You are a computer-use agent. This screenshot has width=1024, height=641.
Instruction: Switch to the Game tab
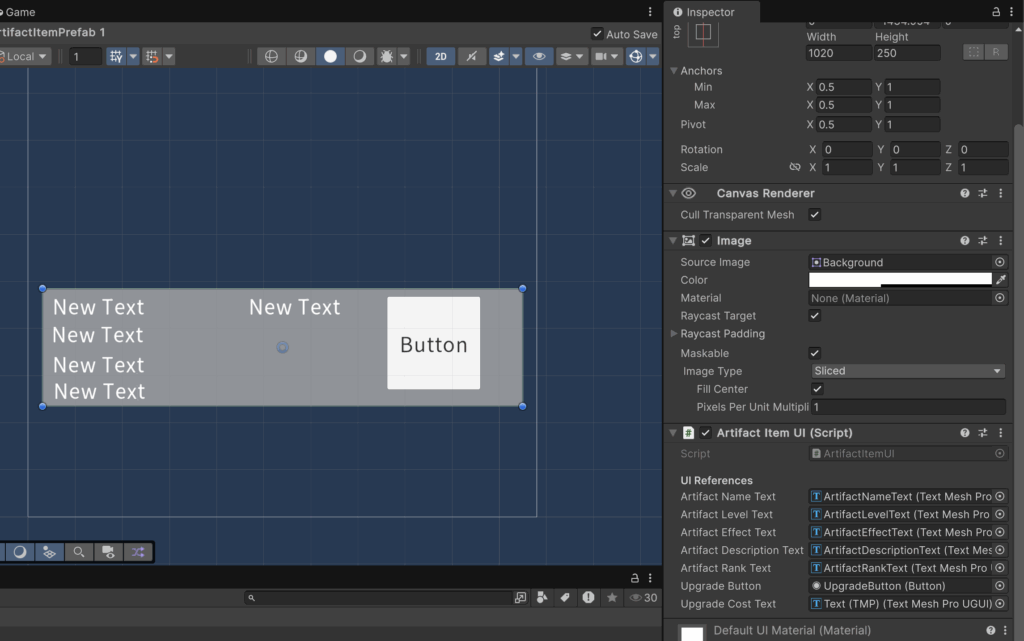tap(18, 12)
